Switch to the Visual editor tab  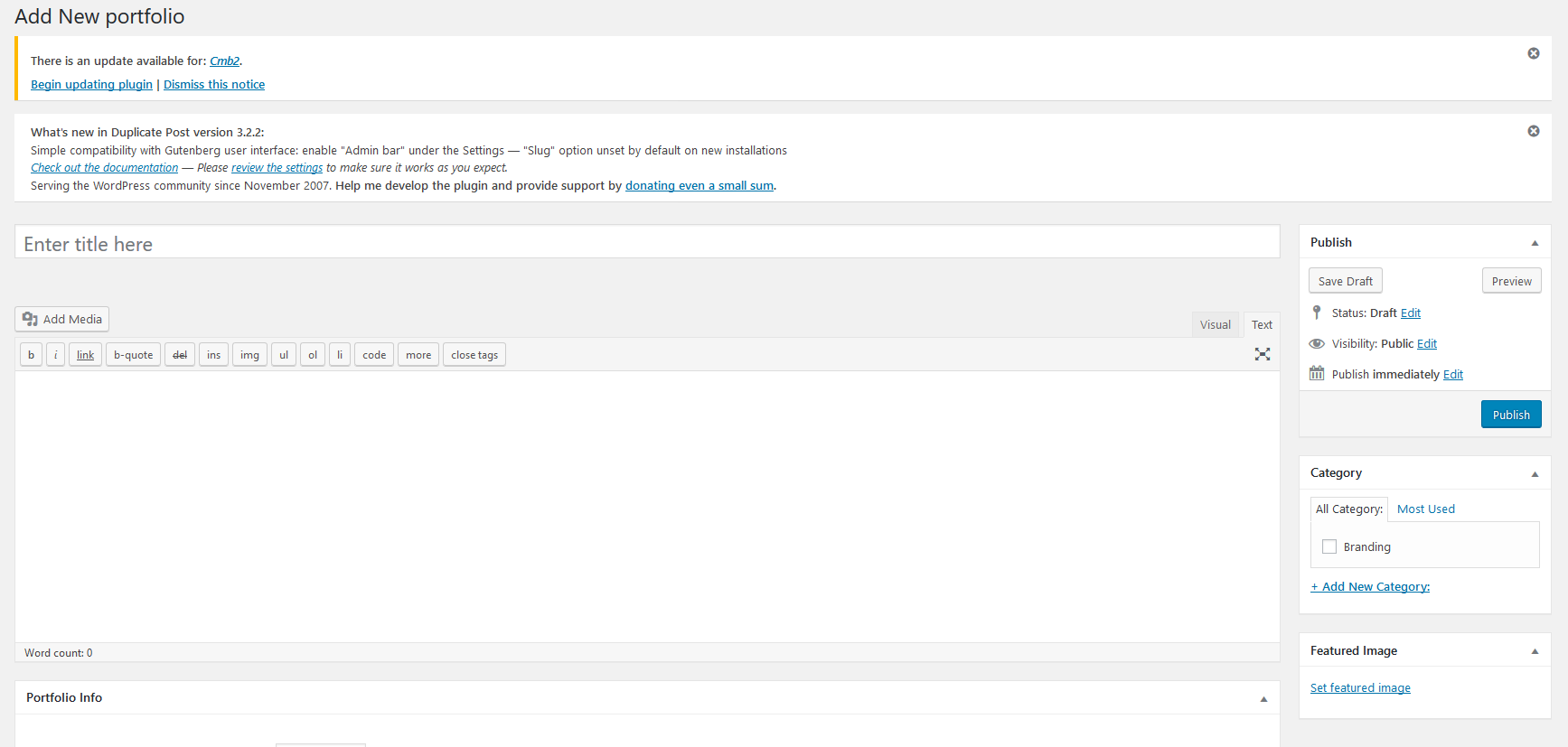(1215, 325)
